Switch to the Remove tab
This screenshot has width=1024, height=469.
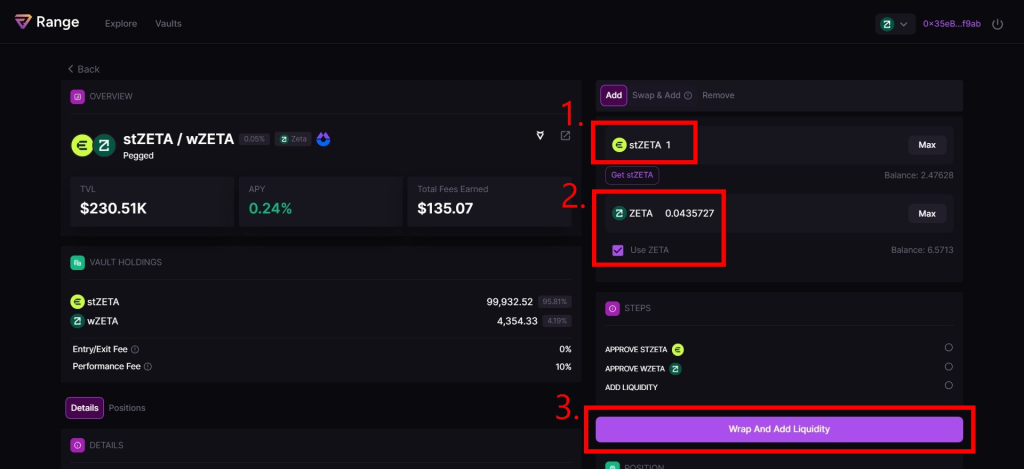[718, 95]
